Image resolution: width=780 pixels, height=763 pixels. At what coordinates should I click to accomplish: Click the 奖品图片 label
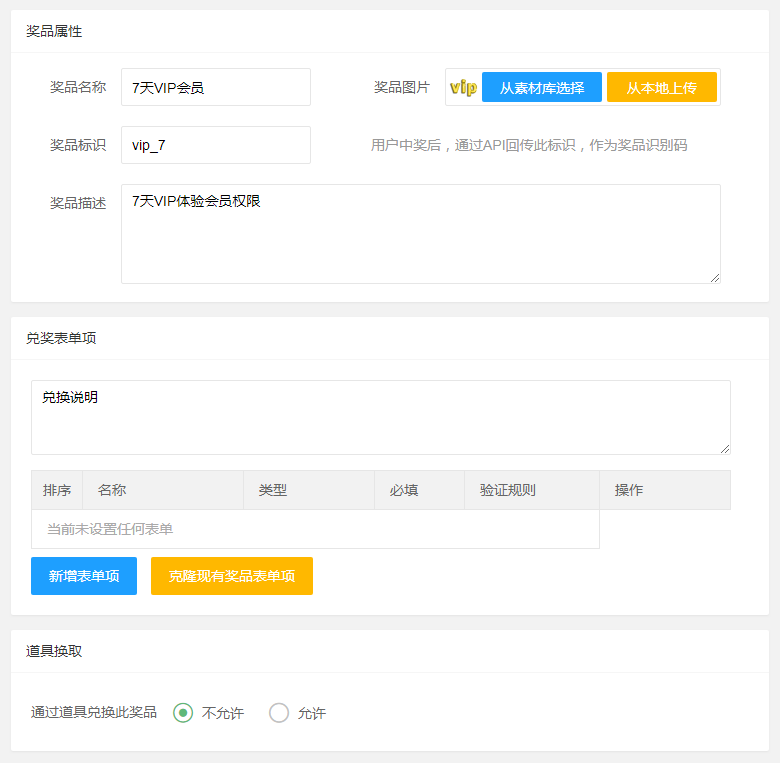coord(401,88)
